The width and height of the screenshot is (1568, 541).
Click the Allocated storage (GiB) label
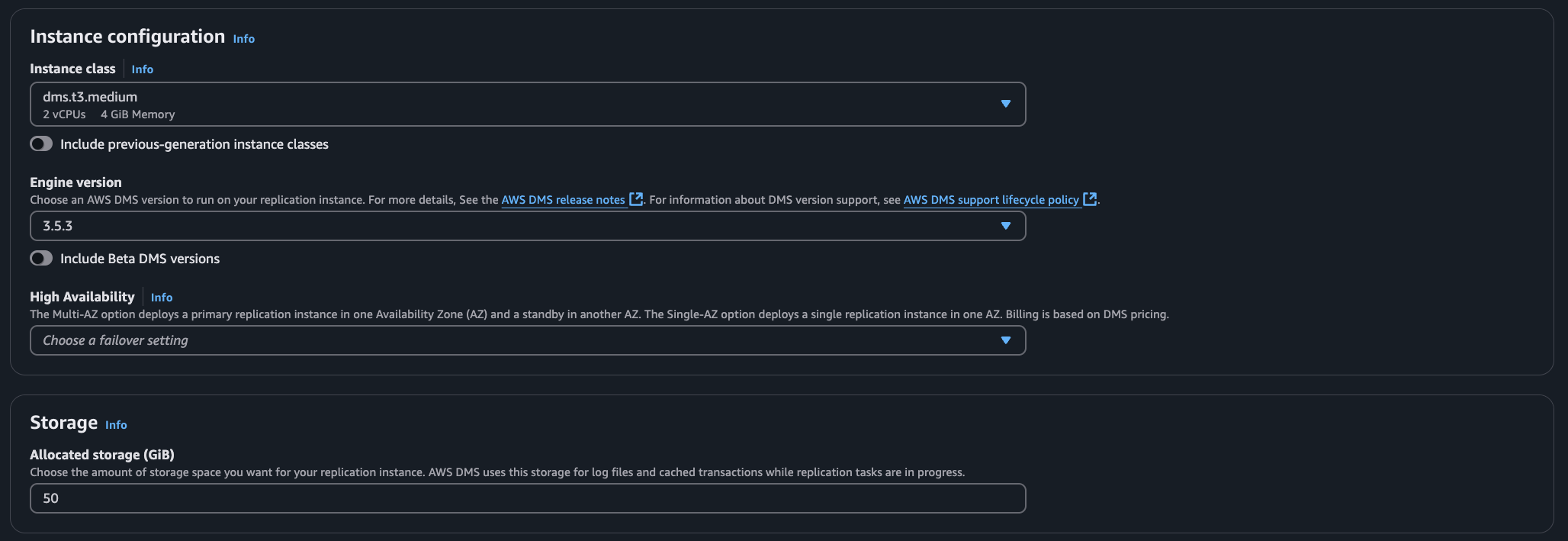(x=102, y=455)
